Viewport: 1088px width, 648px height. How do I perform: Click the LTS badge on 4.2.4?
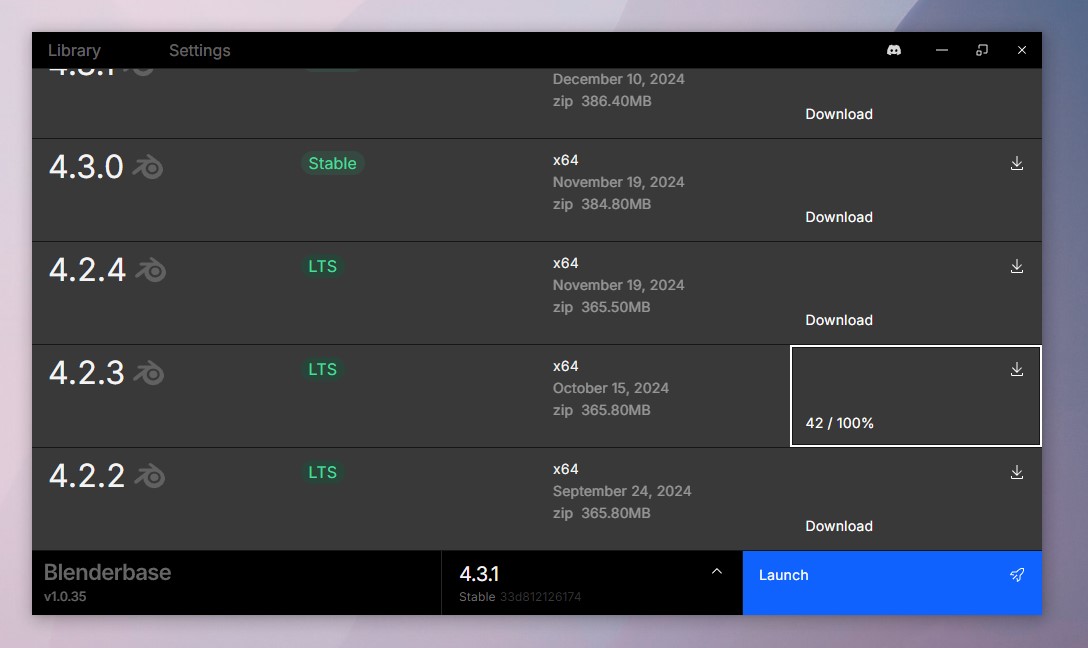323,266
